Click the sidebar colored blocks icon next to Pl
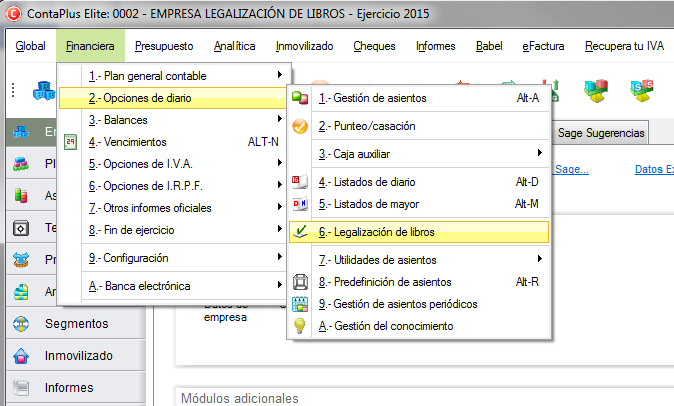674x406 pixels. pyautogui.click(x=21, y=164)
